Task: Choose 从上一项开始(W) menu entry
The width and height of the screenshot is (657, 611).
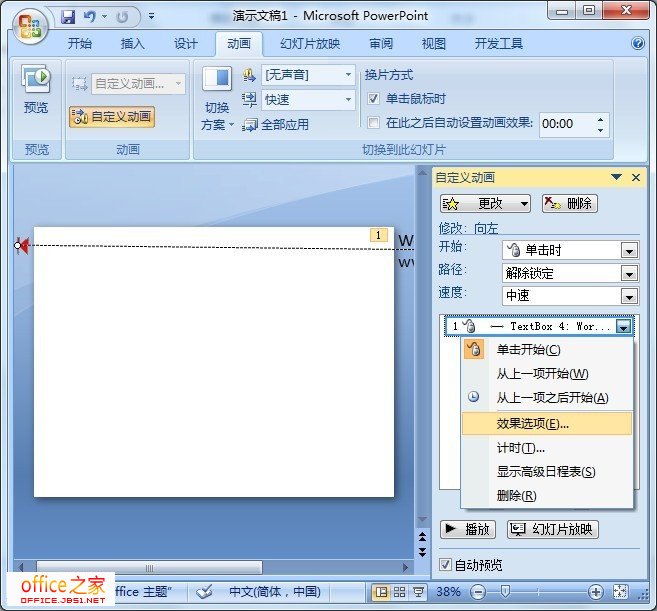Action: coord(547,373)
